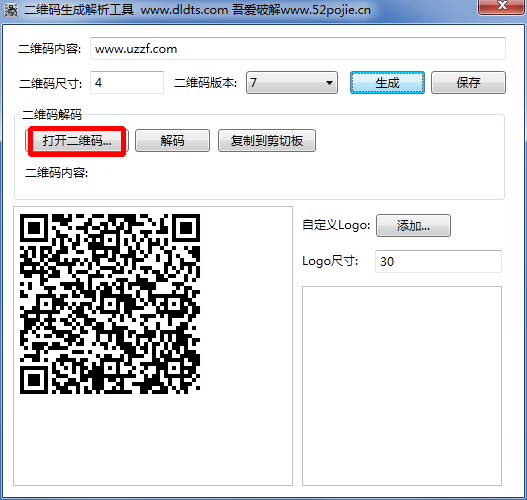Click the 解码 decode button
Viewport: 527px width, 500px height.
[172, 140]
